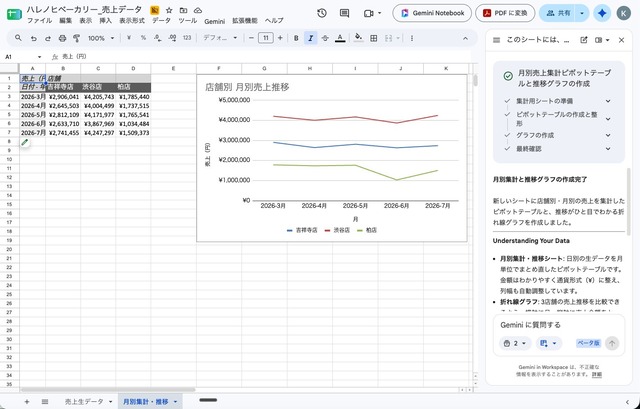This screenshot has width=640, height=409.
Task: Click the font size field showing 11
Action: tap(266, 38)
